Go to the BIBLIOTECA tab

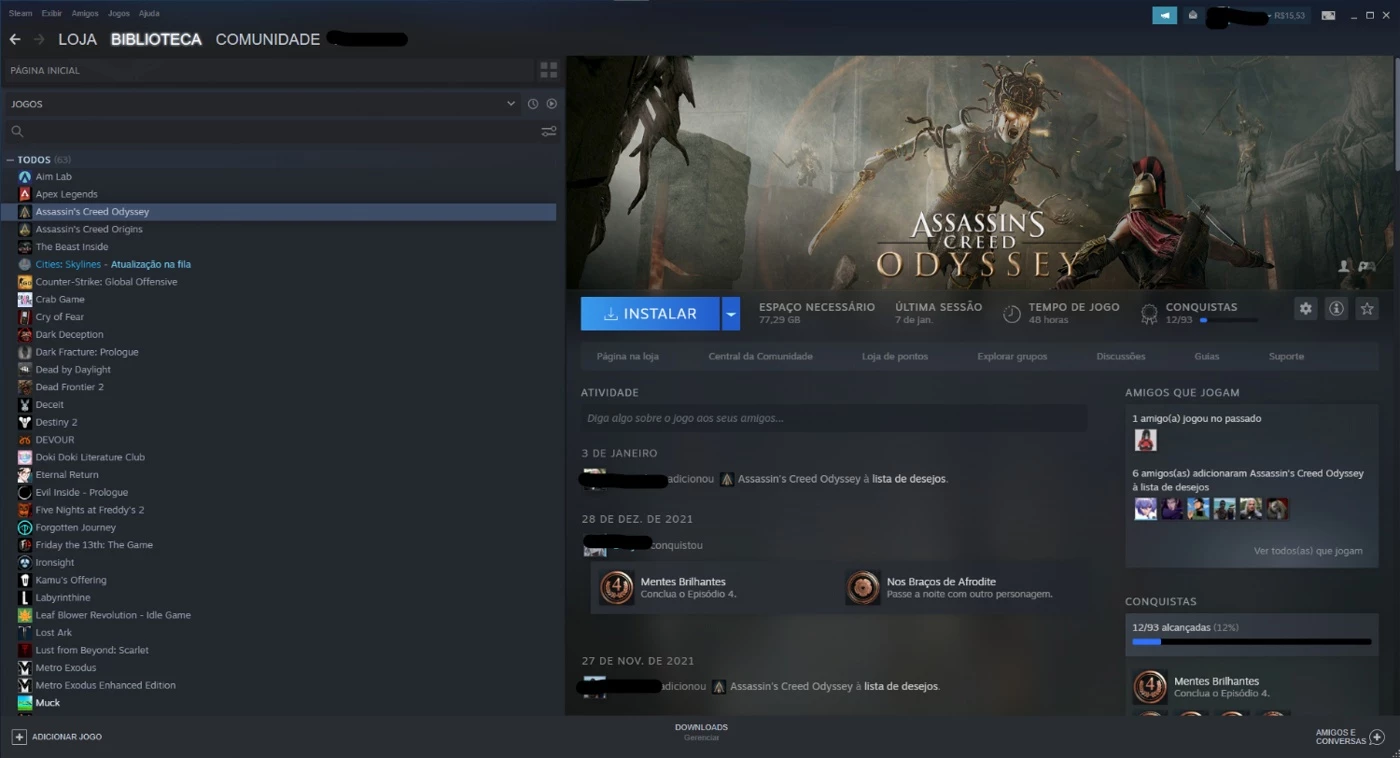156,40
